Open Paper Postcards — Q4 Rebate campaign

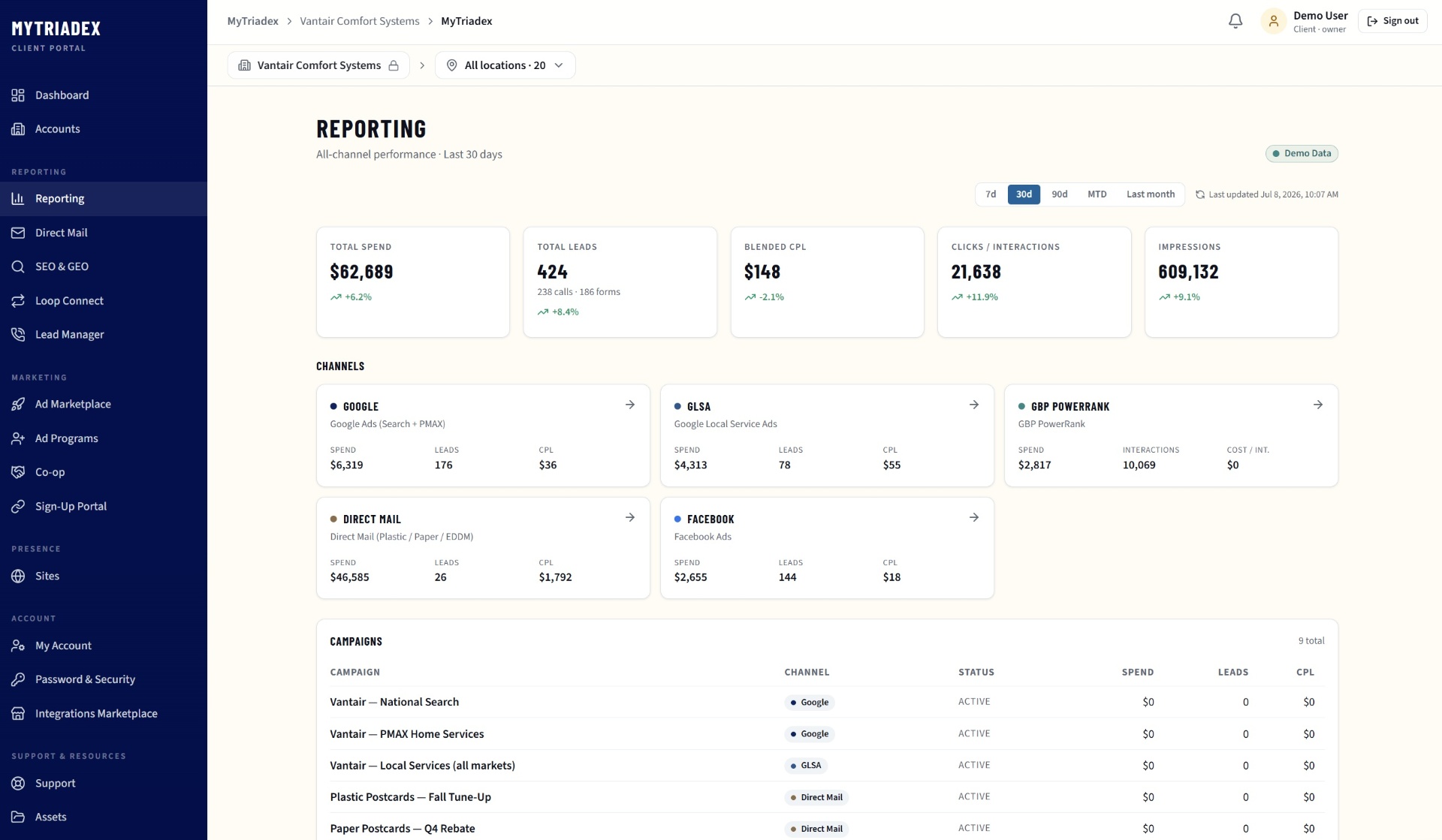click(403, 829)
